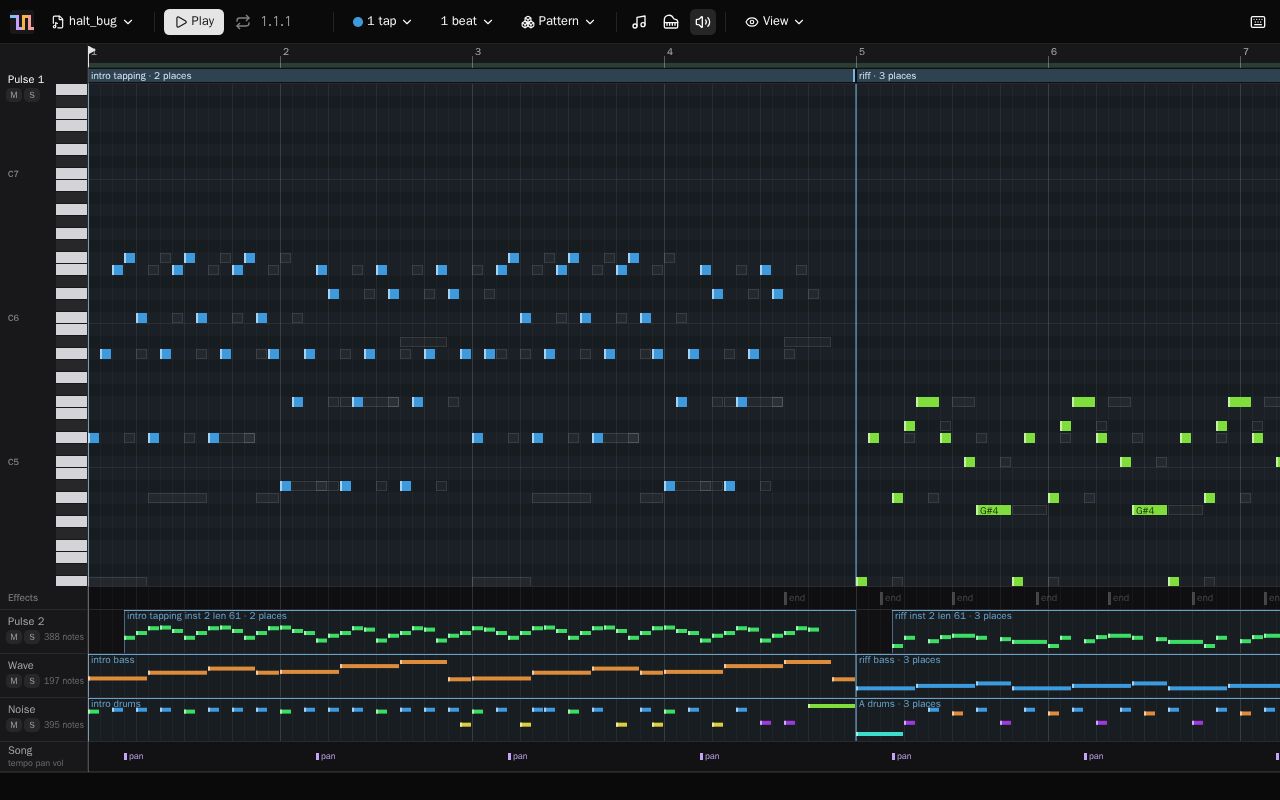Expand the Pattern dropdown menu
Image resolution: width=1280 pixels, height=800 pixels.
558,21
